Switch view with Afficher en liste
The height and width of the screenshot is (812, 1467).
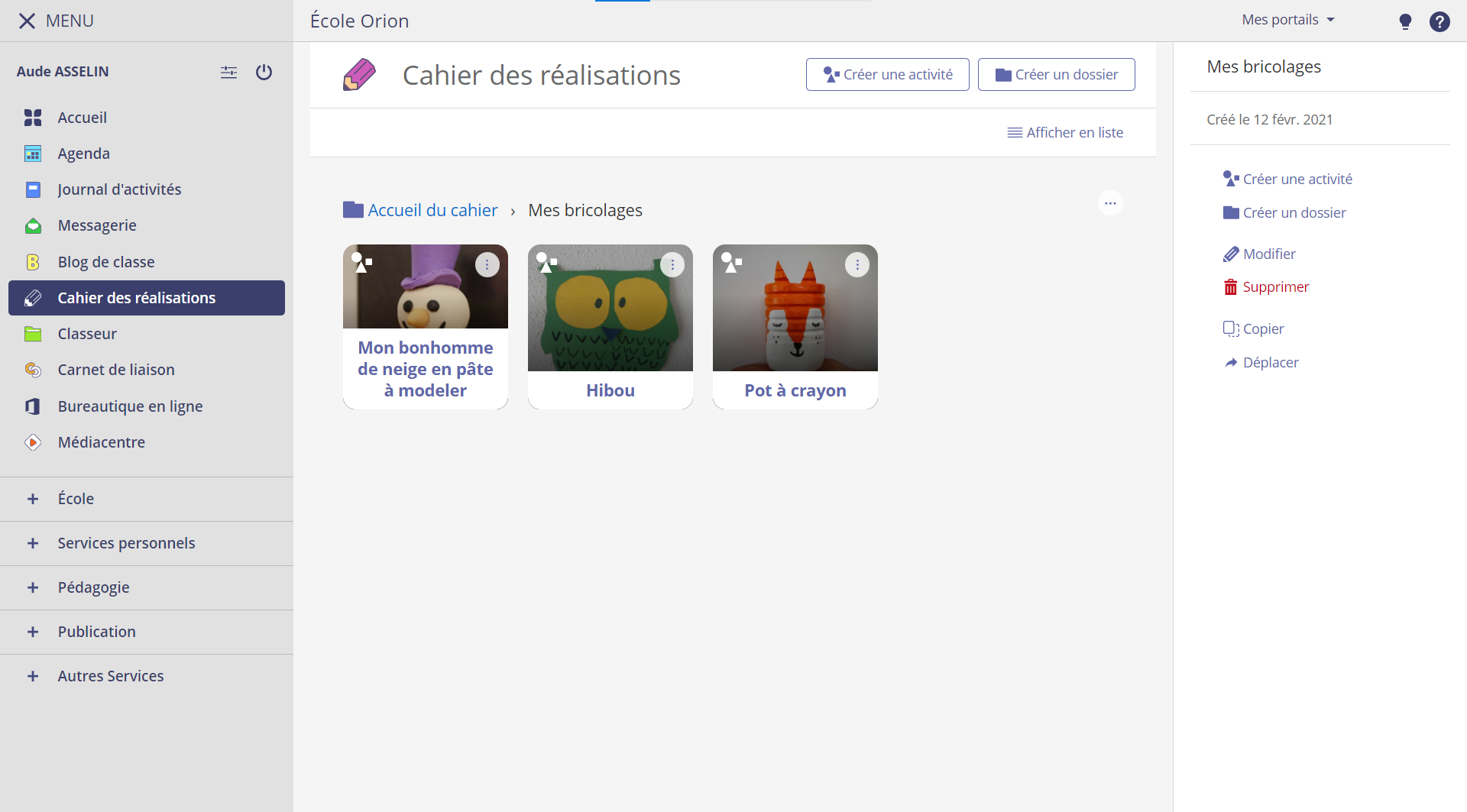(x=1065, y=133)
